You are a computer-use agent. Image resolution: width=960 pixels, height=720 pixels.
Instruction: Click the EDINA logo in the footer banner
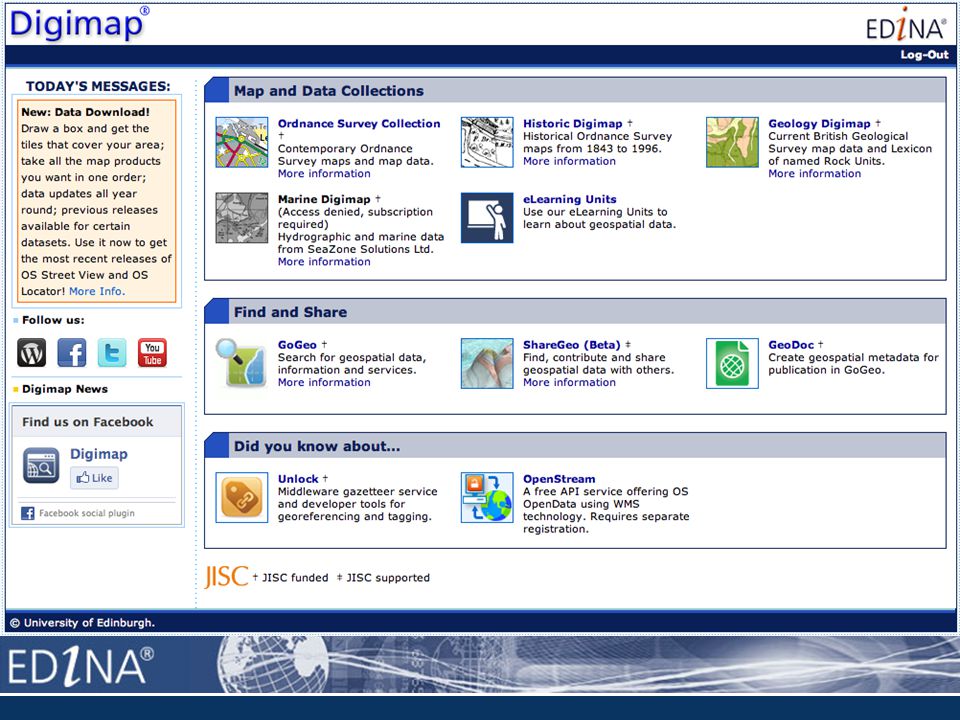pos(80,665)
